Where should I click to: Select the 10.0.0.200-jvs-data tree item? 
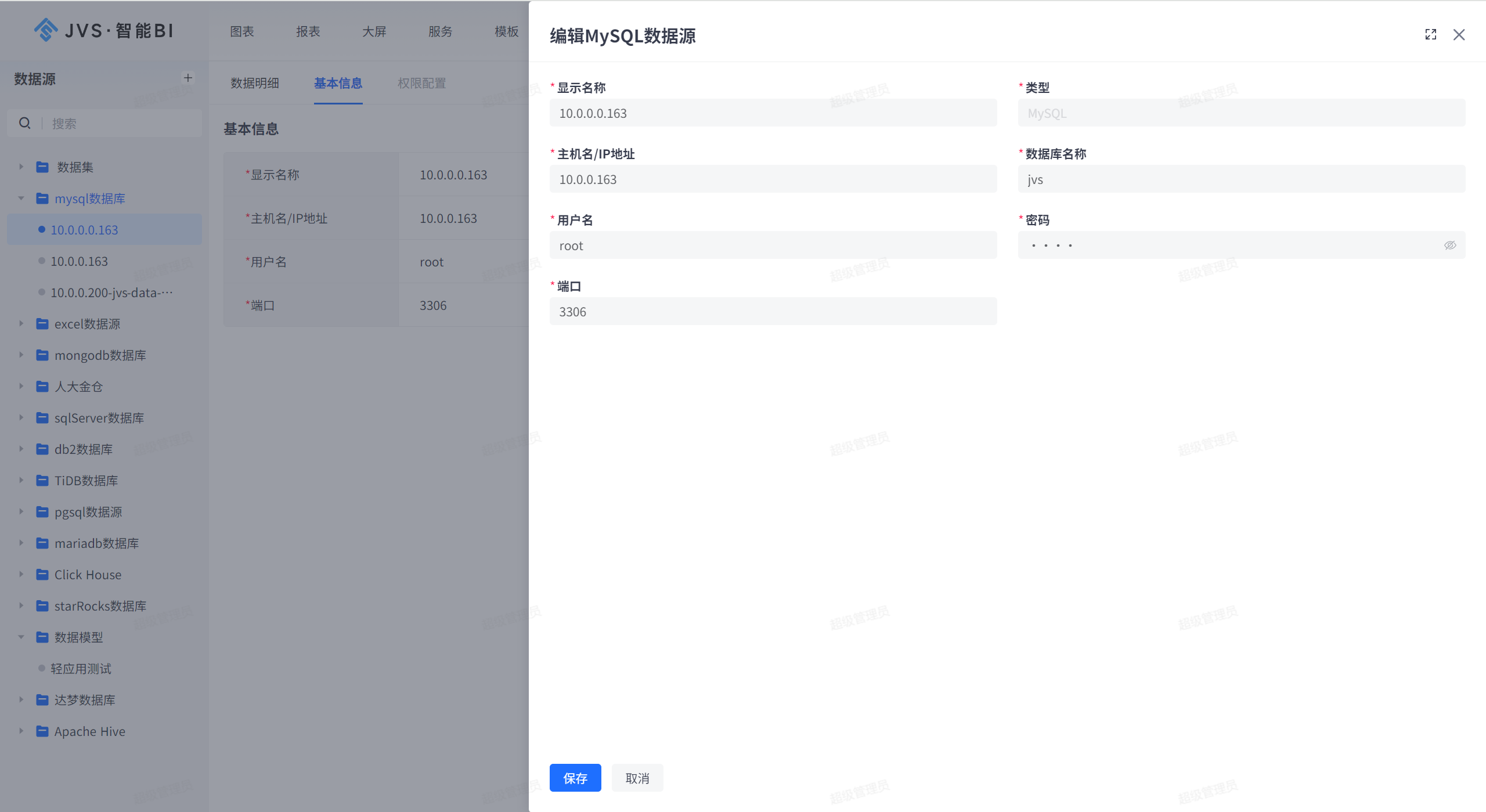point(104,293)
